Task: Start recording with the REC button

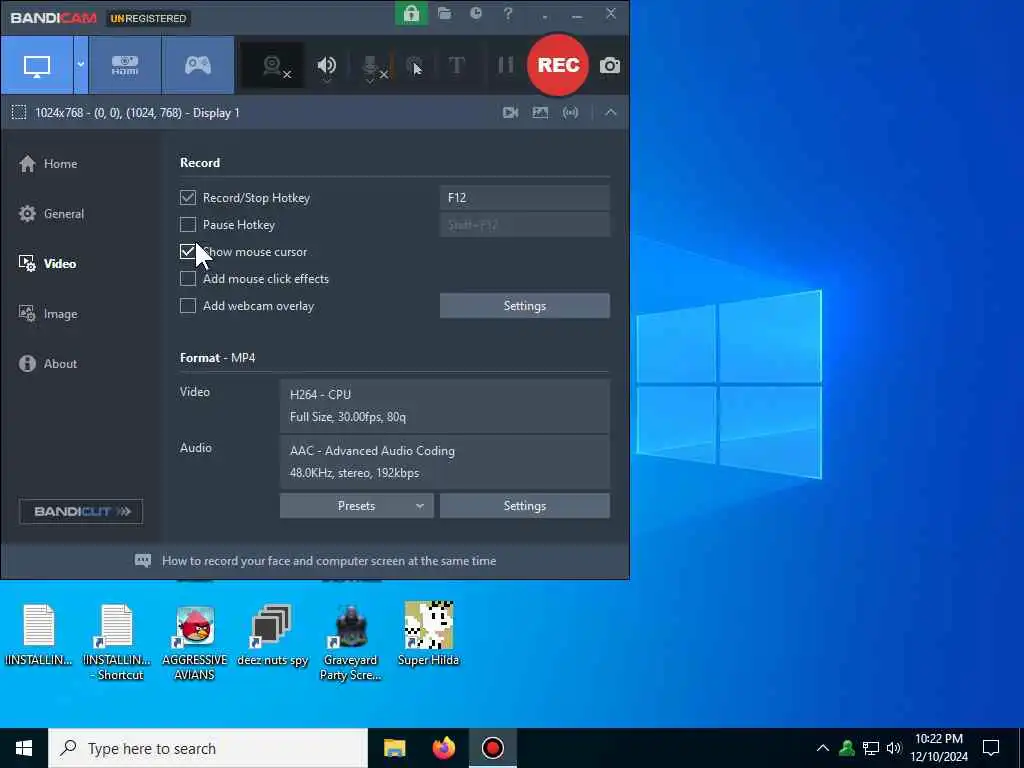Action: 558,65
